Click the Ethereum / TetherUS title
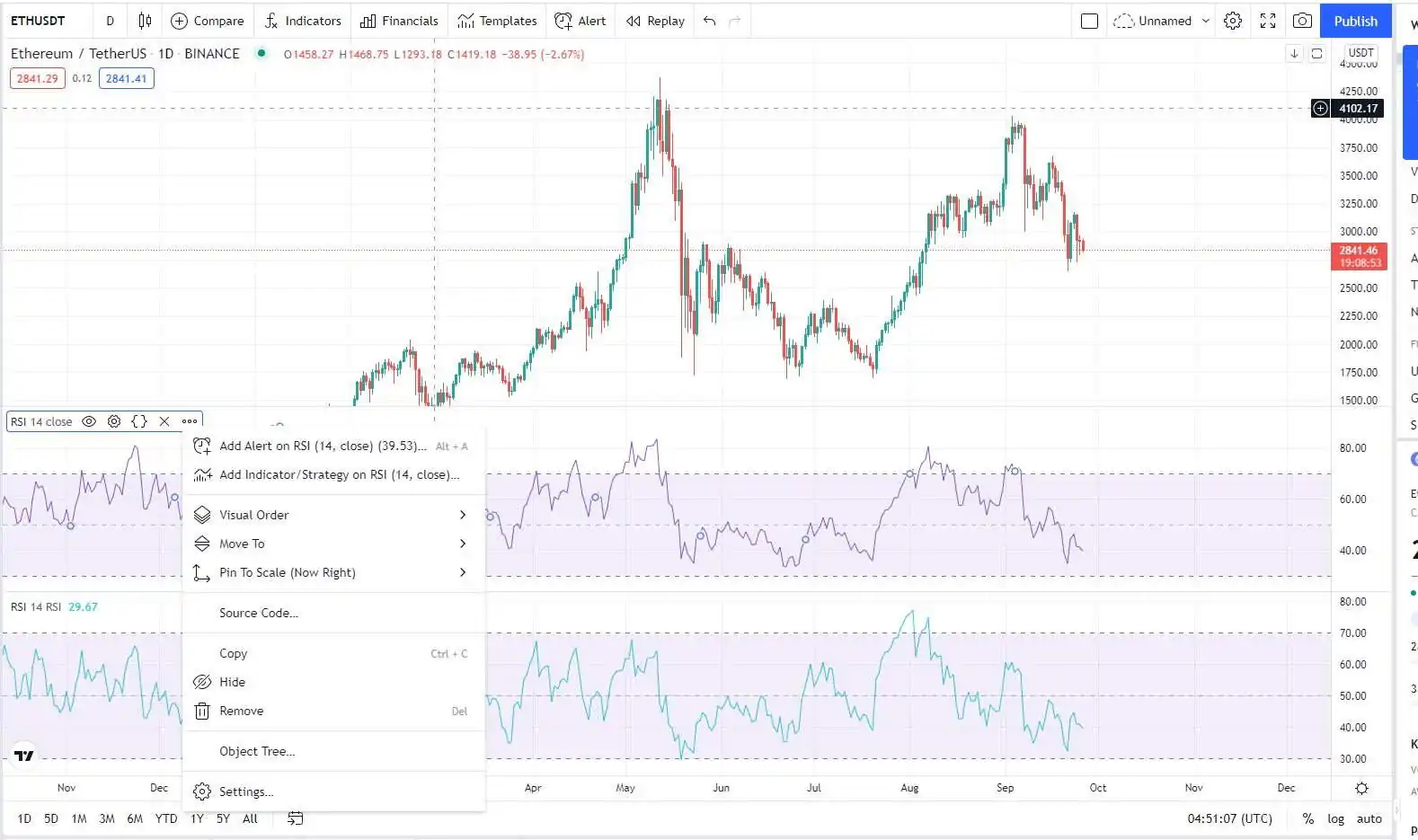1418x840 pixels. [x=78, y=53]
